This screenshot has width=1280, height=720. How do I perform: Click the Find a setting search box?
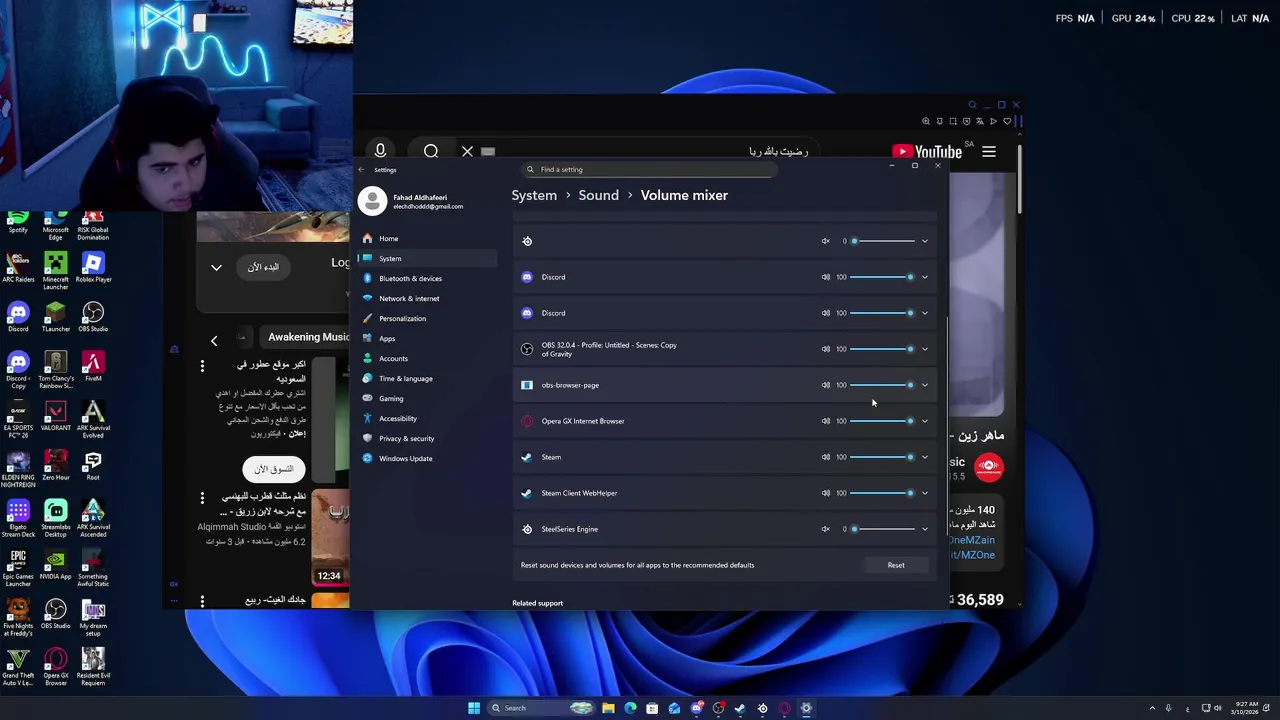click(648, 169)
